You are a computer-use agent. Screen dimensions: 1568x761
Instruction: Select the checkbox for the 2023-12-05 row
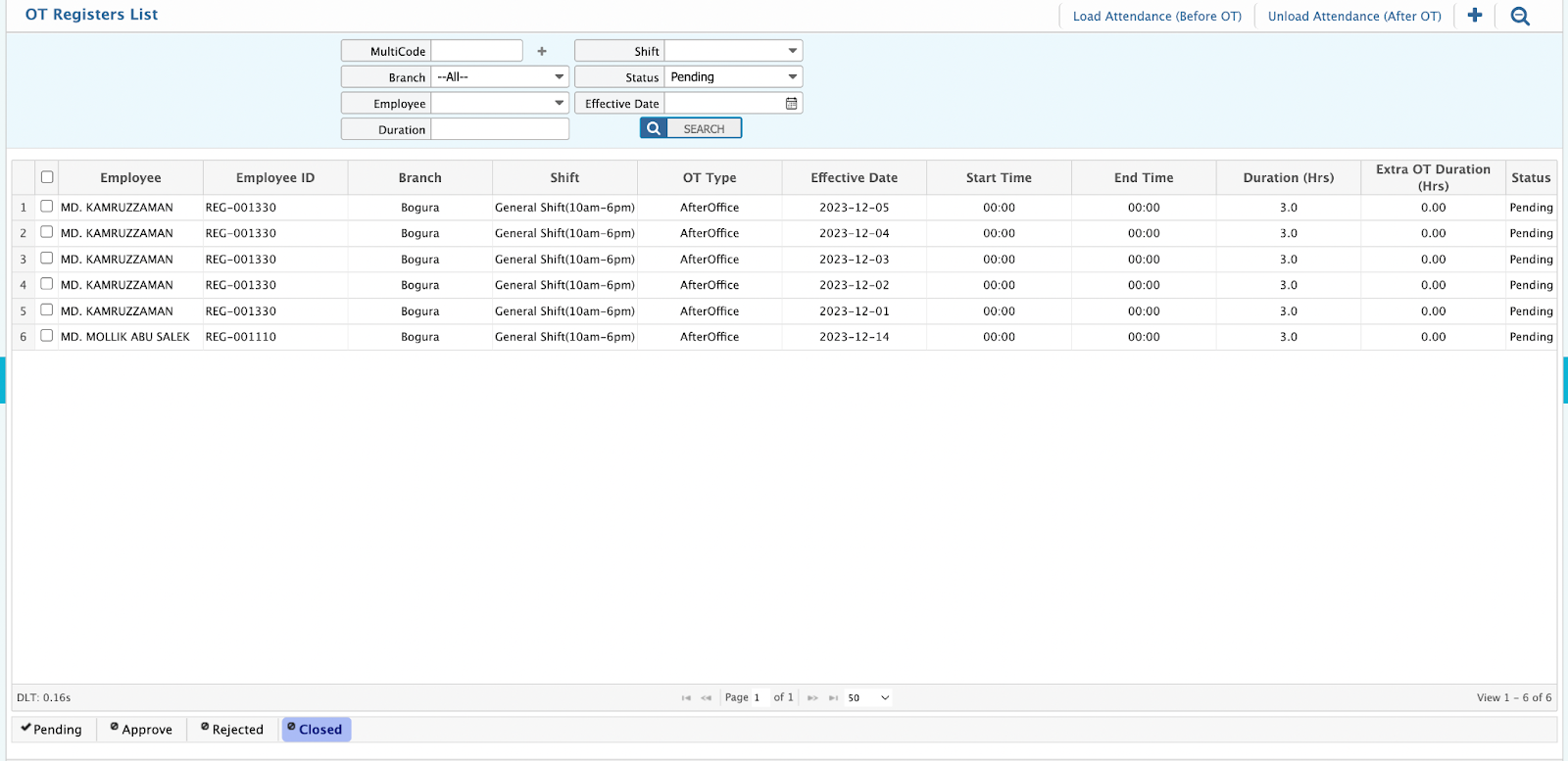tap(47, 207)
